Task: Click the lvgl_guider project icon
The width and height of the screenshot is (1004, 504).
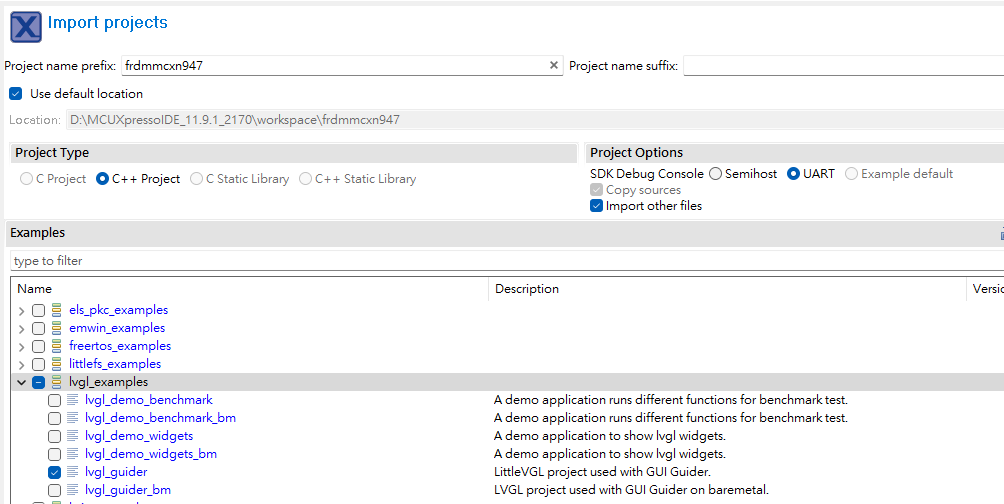Action: click(x=72, y=472)
